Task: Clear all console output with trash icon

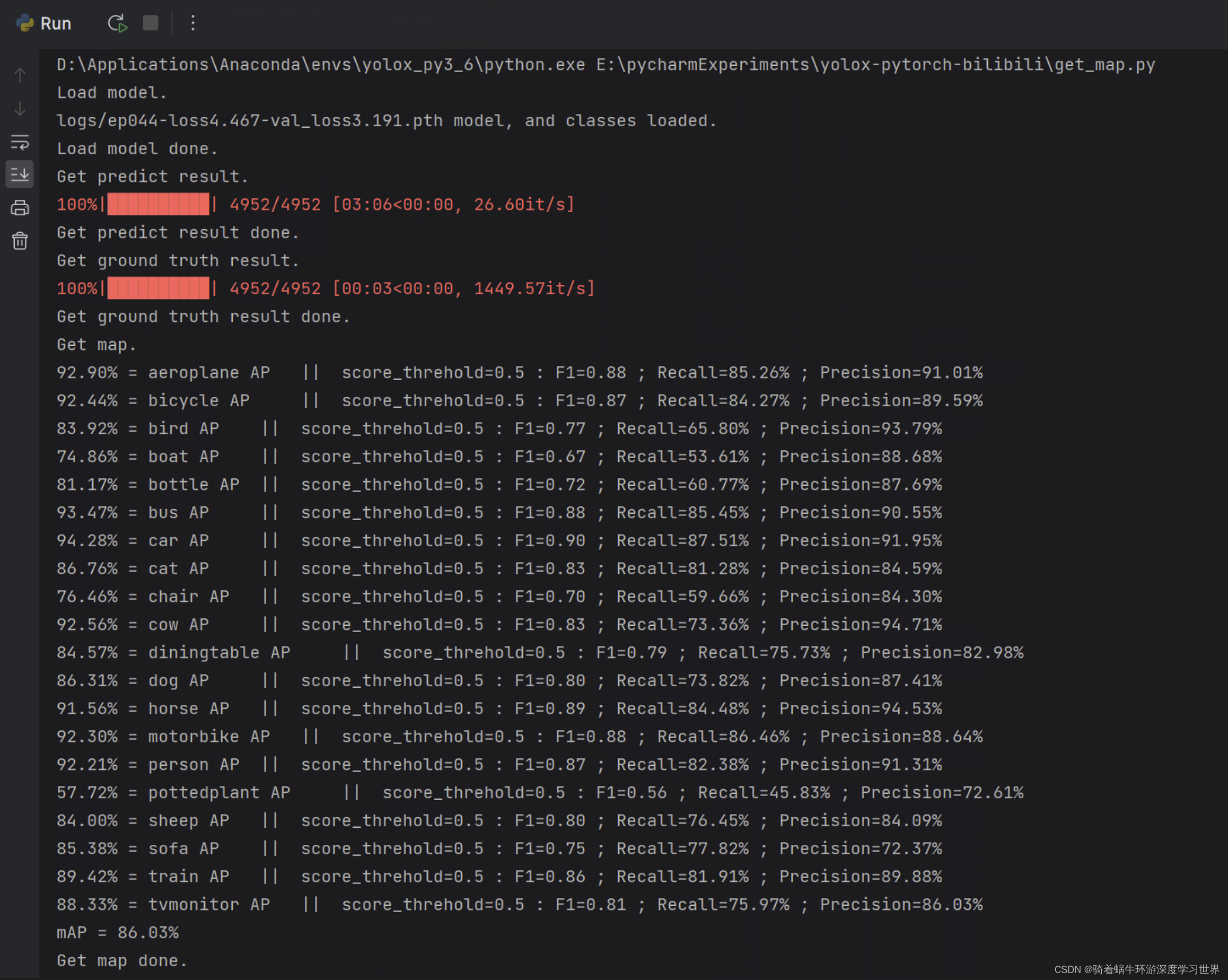Action: tap(20, 241)
